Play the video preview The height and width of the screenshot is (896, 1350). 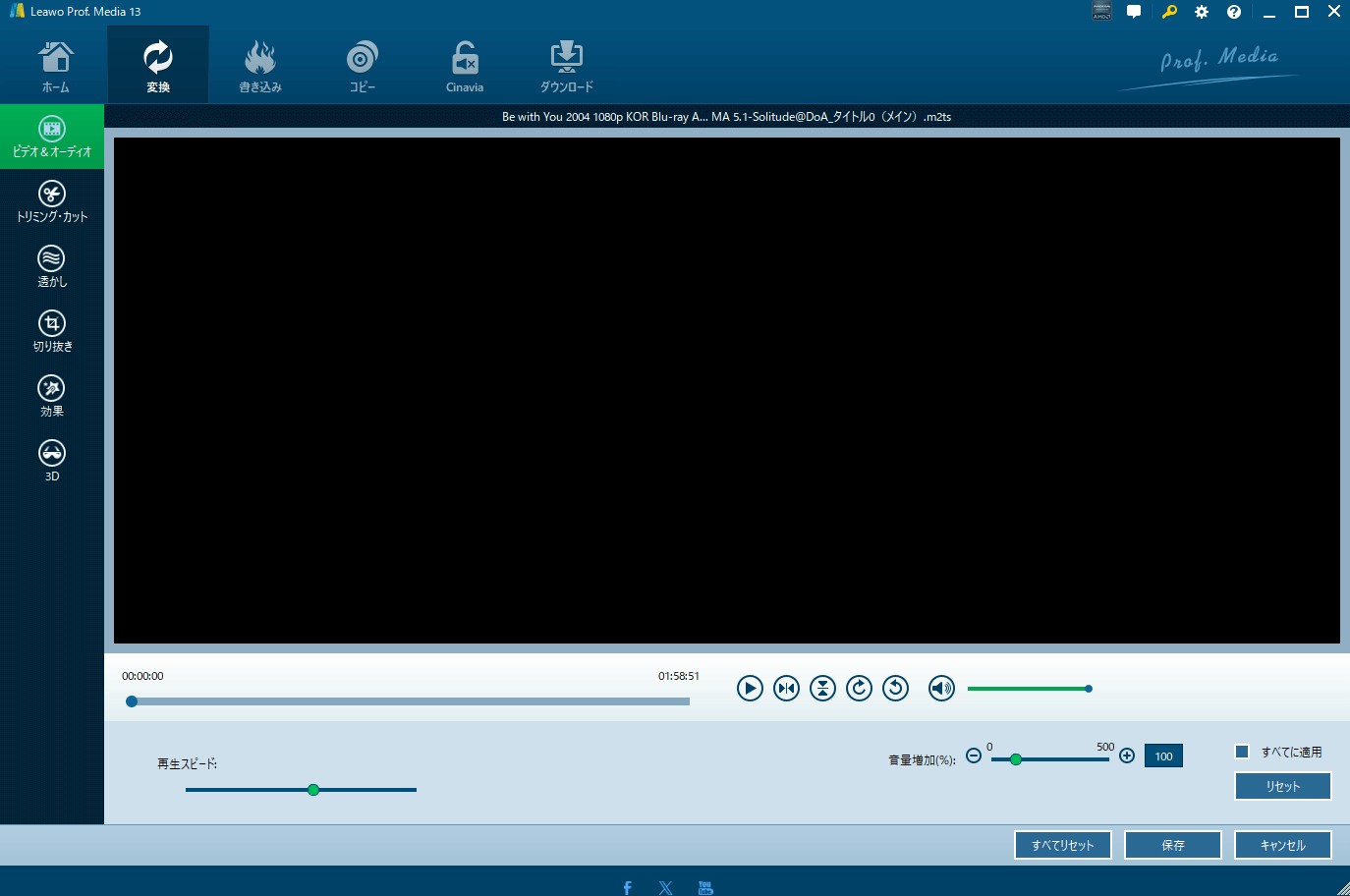point(750,689)
